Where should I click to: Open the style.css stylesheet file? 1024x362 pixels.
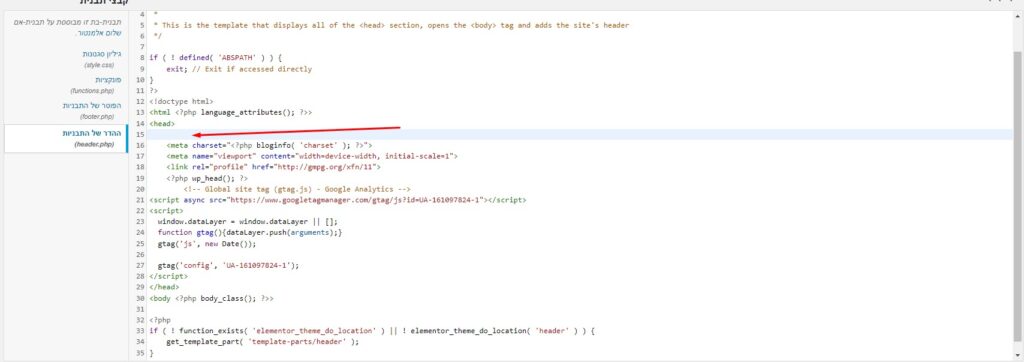pos(103,54)
